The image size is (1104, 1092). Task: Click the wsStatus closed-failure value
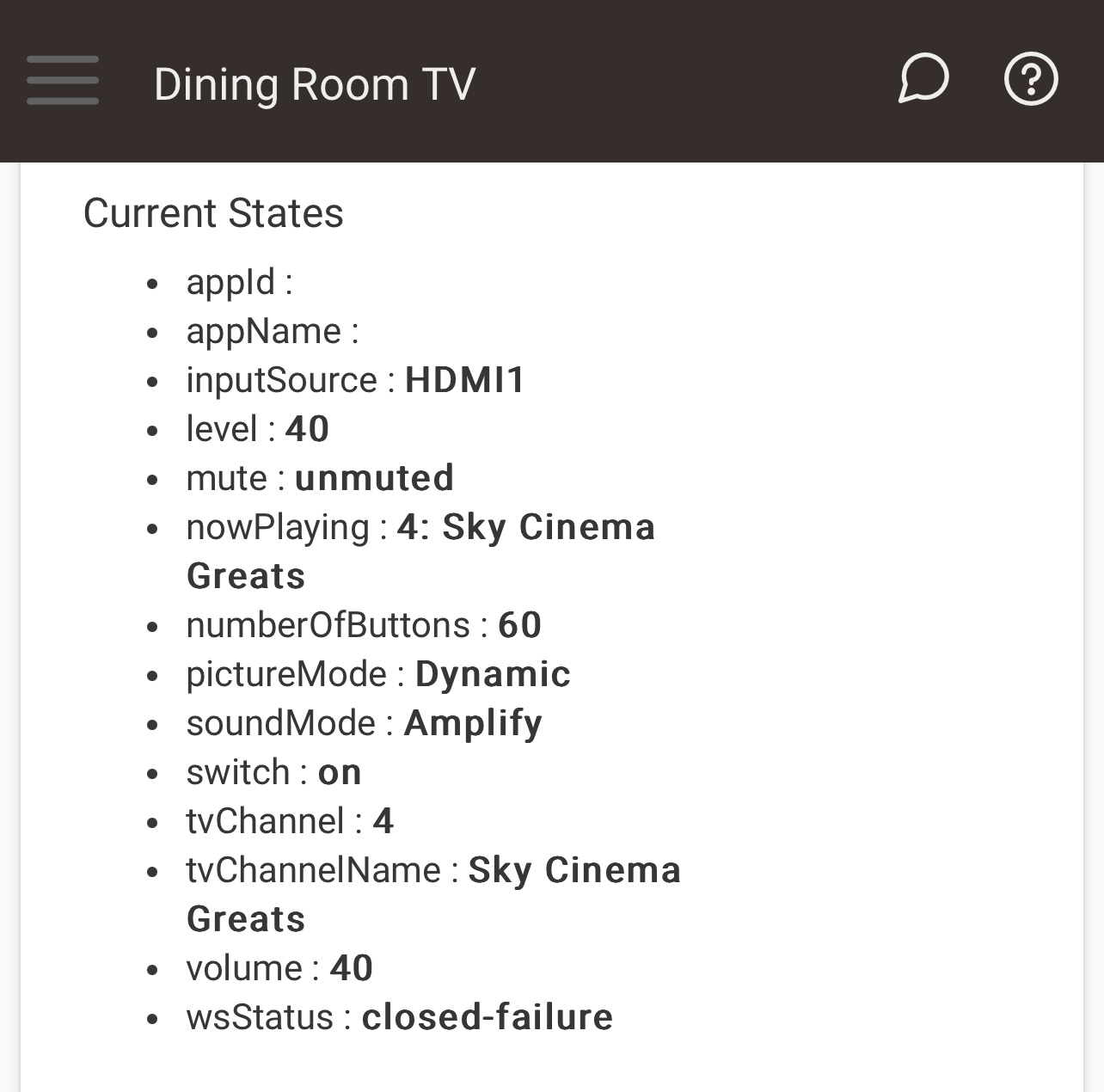click(488, 1017)
